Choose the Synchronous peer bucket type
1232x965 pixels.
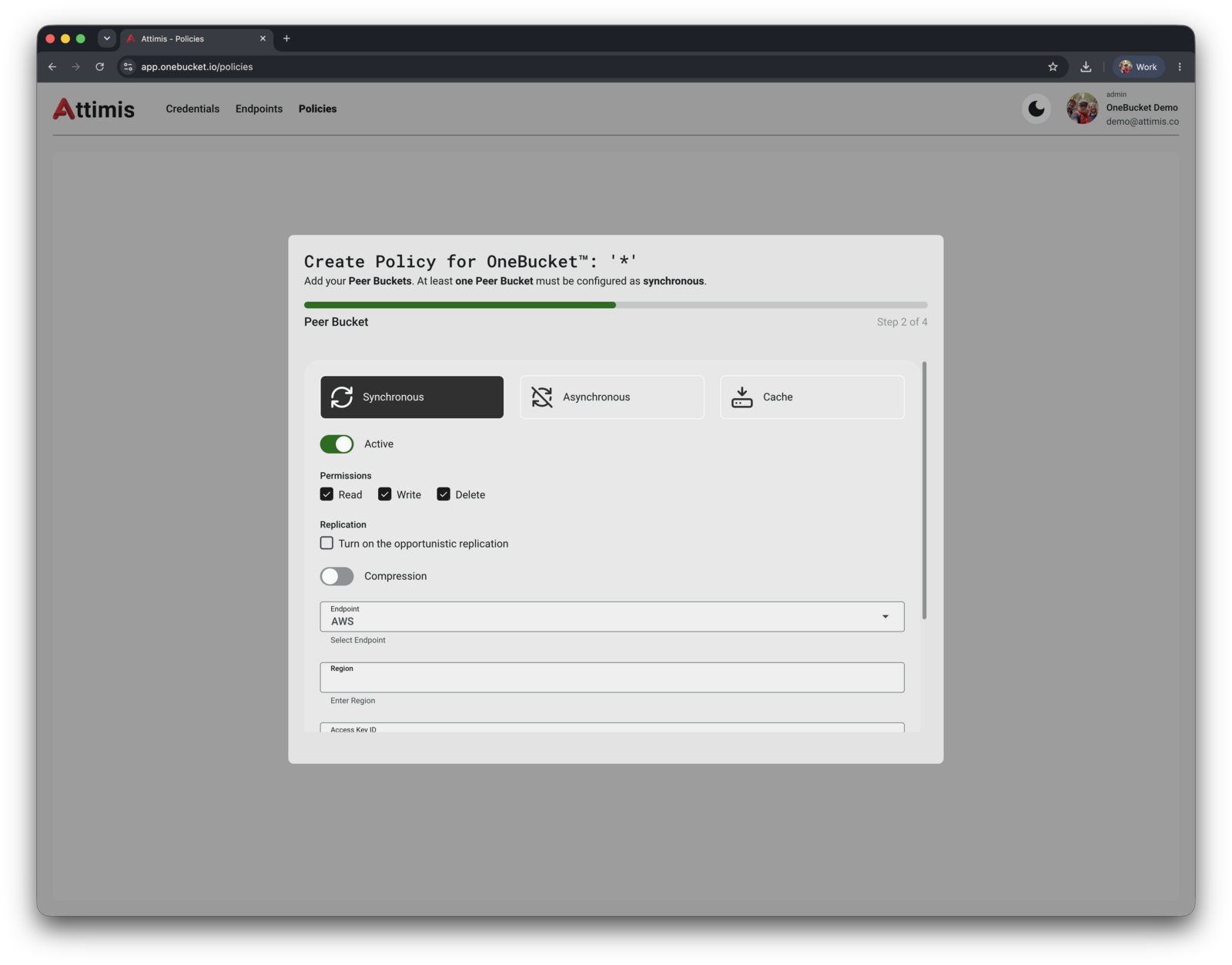tap(412, 397)
